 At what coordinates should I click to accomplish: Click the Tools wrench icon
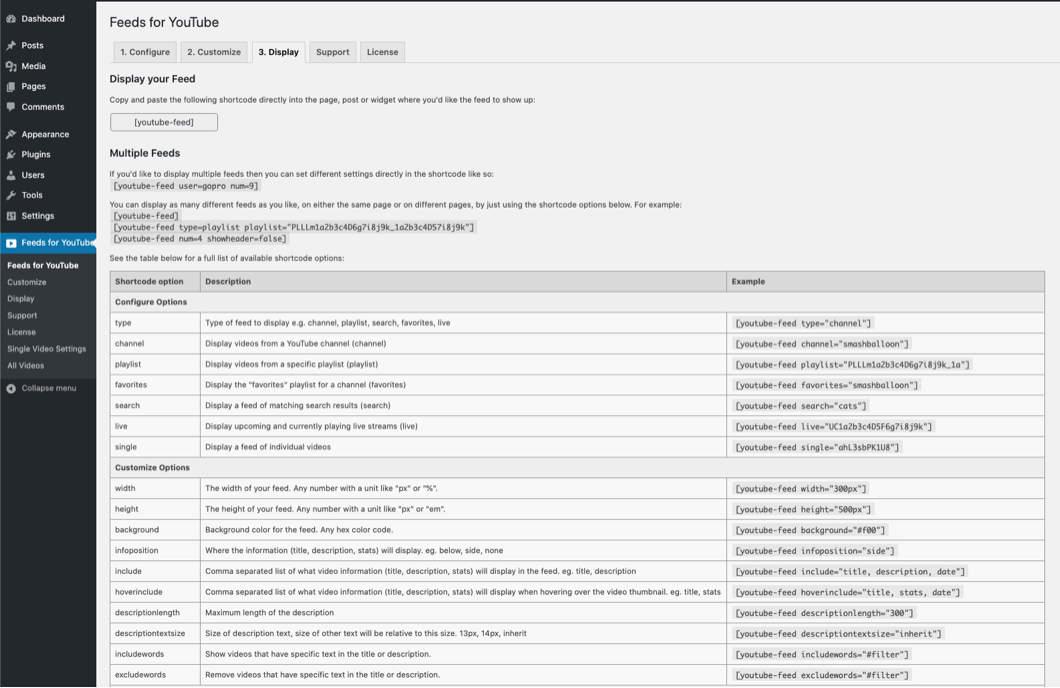(11, 196)
